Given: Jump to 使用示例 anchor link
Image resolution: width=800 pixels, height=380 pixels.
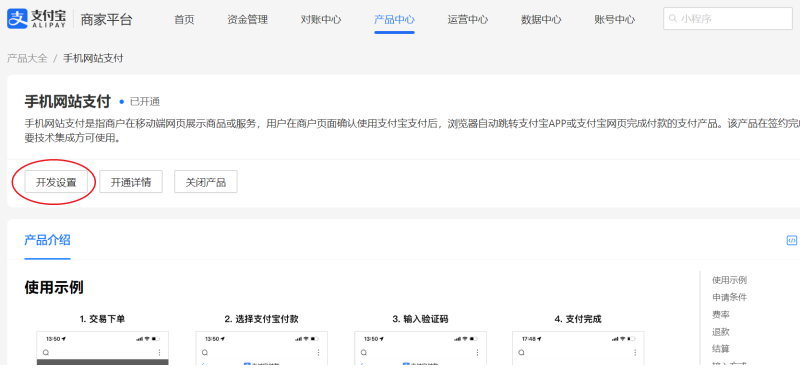Looking at the screenshot, I should coord(730,280).
